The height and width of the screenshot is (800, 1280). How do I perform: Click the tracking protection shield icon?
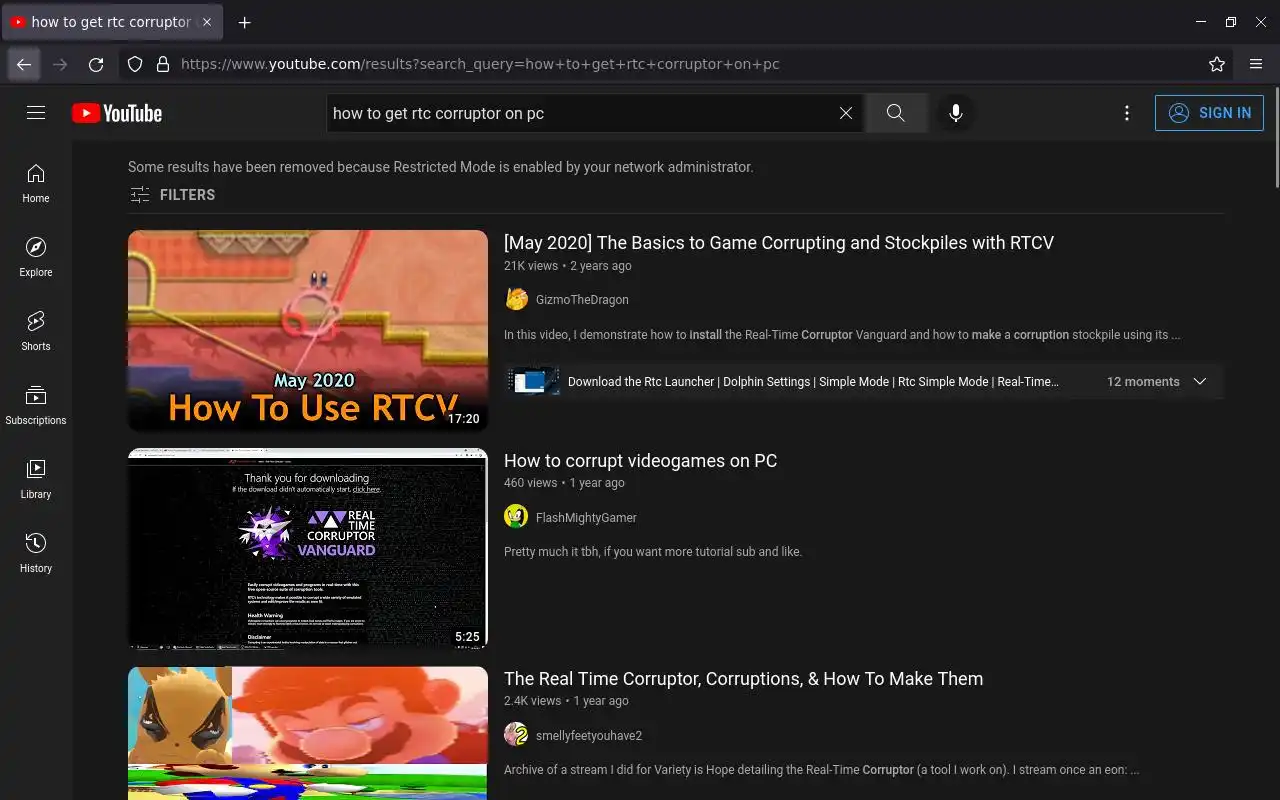click(135, 64)
